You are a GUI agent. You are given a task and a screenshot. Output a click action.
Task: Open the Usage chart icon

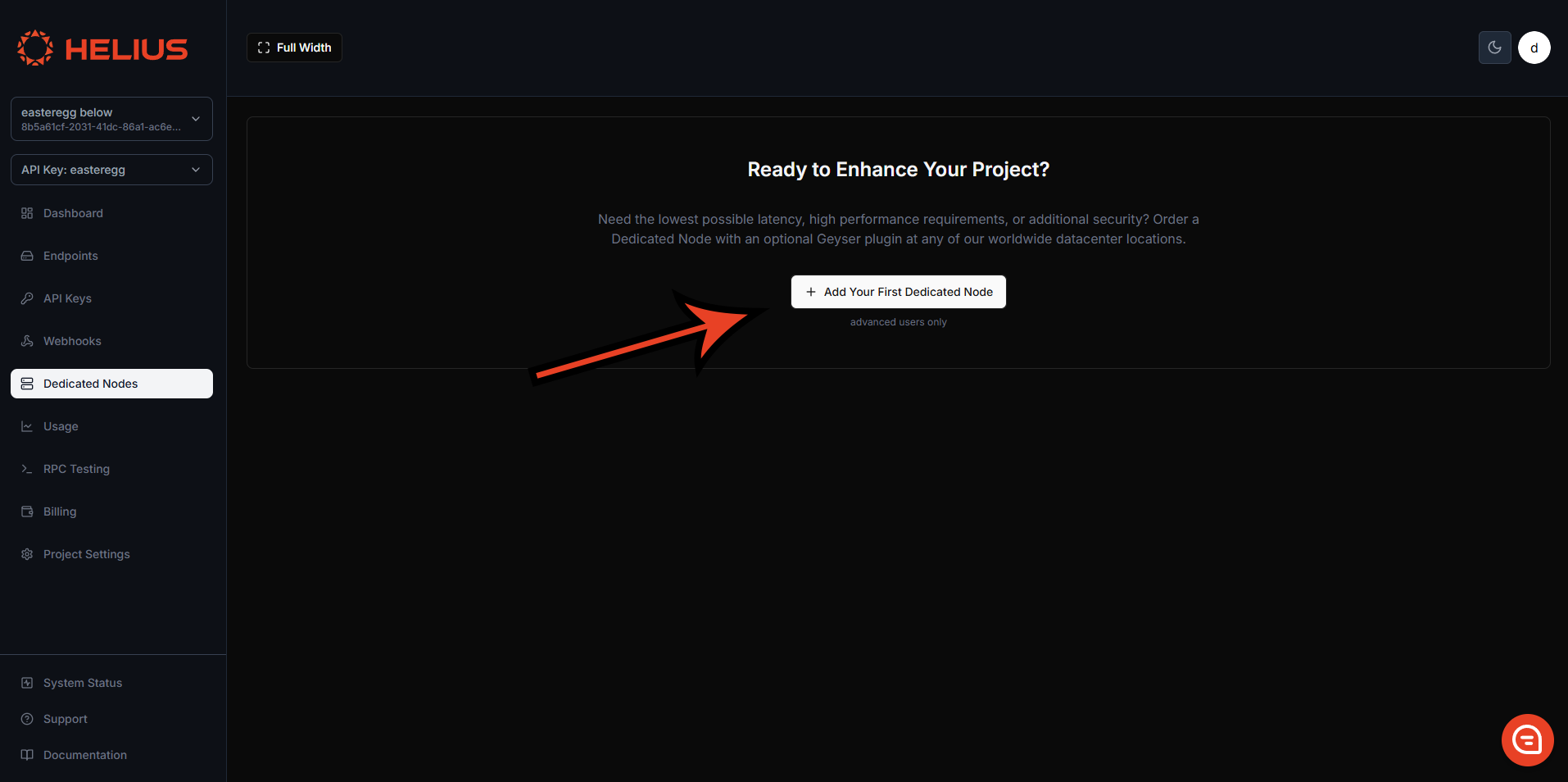point(27,426)
